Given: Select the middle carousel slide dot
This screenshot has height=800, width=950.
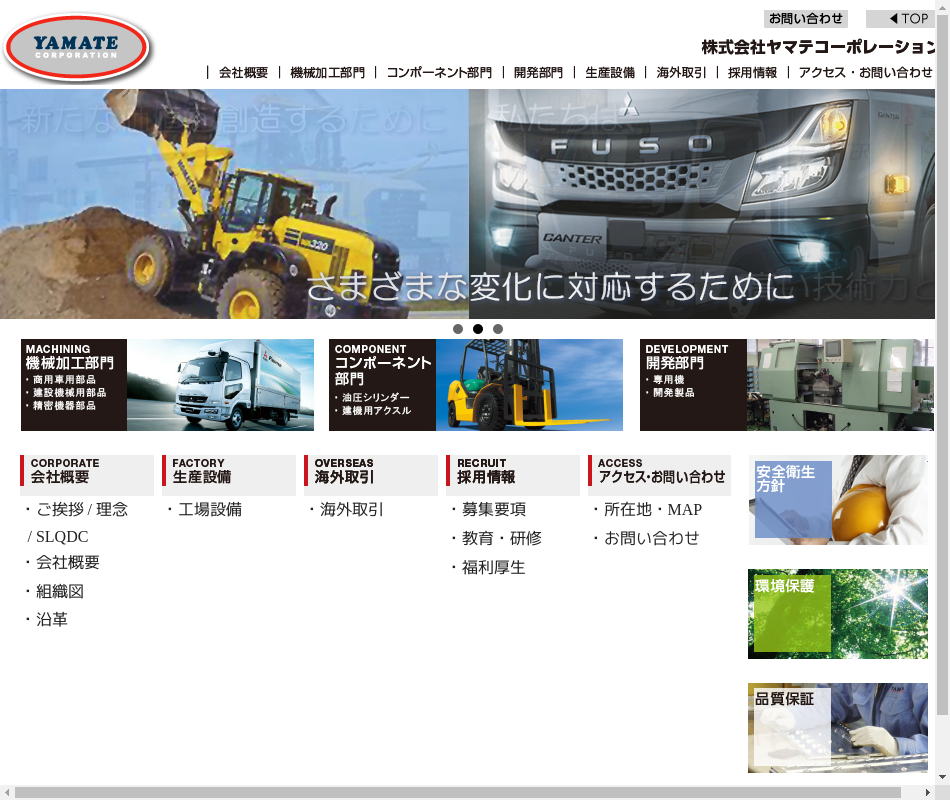Looking at the screenshot, I should (478, 329).
